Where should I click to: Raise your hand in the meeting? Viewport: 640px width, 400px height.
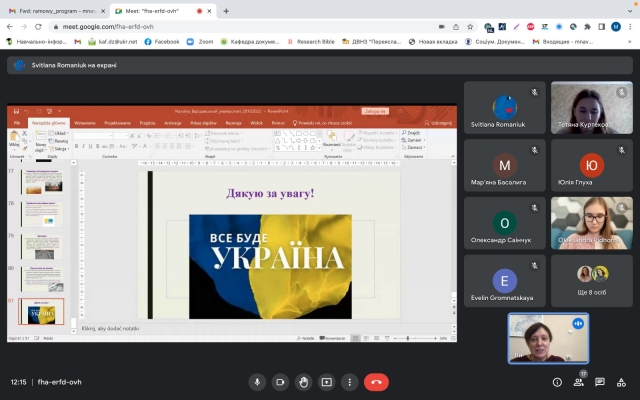(x=303, y=382)
